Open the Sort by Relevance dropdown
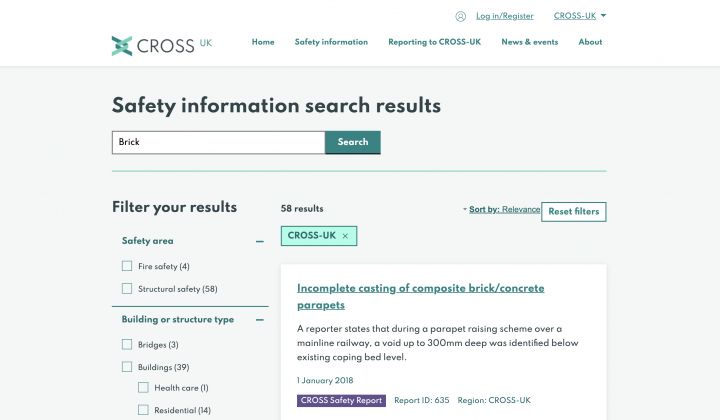This screenshot has height=420, width=720. tap(501, 209)
